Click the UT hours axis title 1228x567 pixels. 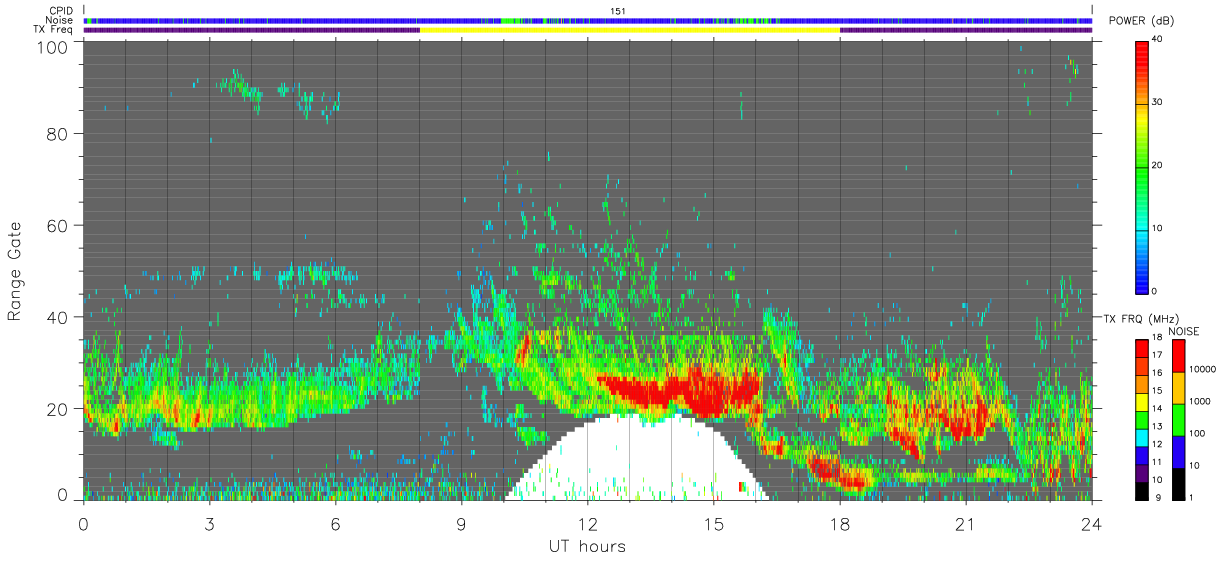(x=587, y=546)
